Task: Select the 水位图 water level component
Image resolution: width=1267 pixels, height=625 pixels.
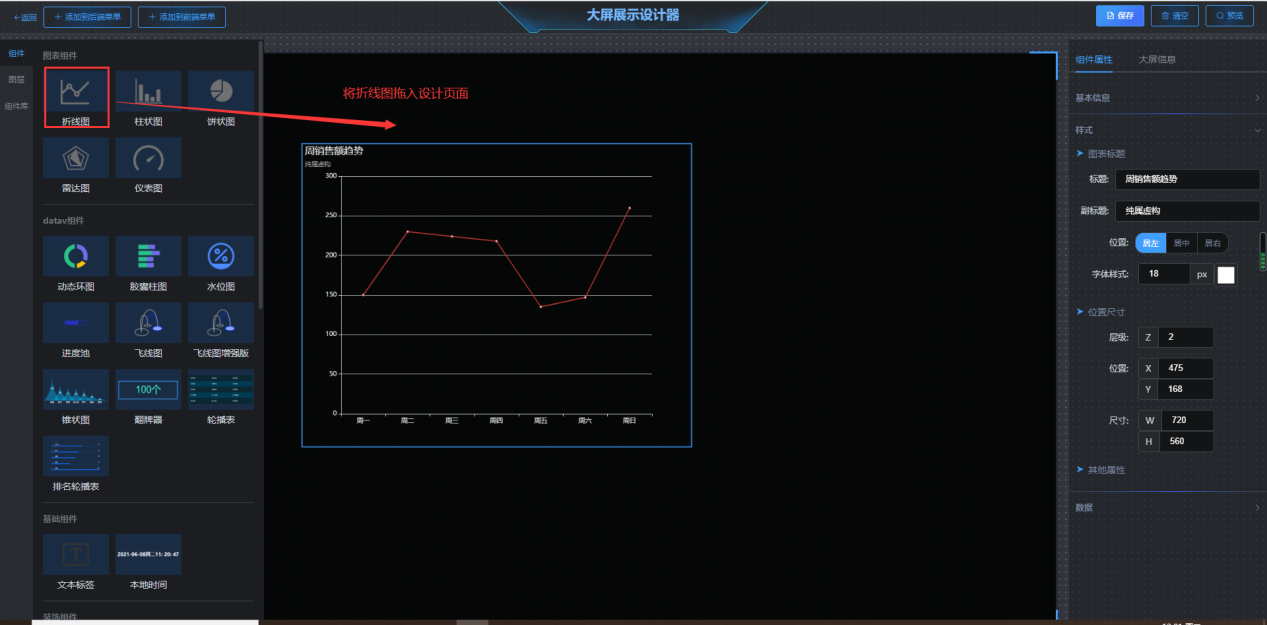Action: [x=220, y=264]
